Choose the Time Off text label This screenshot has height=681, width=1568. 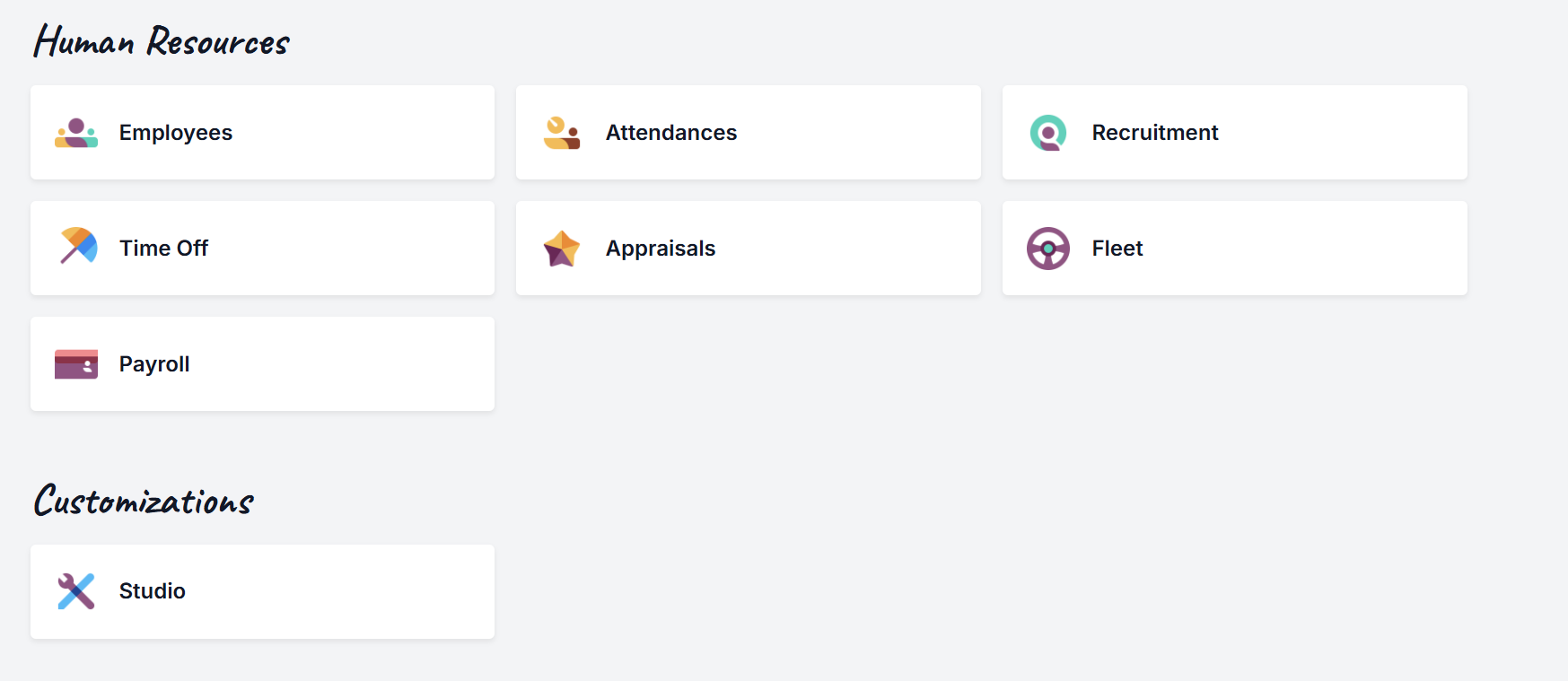pos(163,249)
